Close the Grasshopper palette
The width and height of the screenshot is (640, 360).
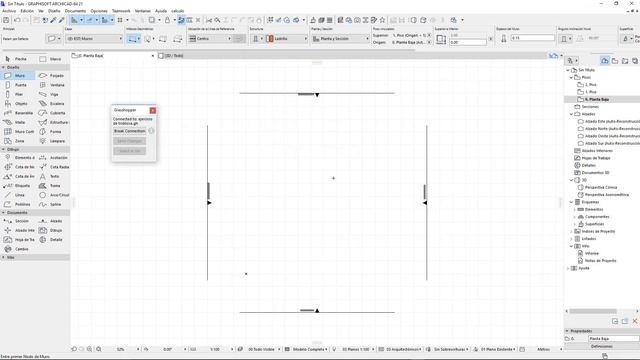(153, 111)
